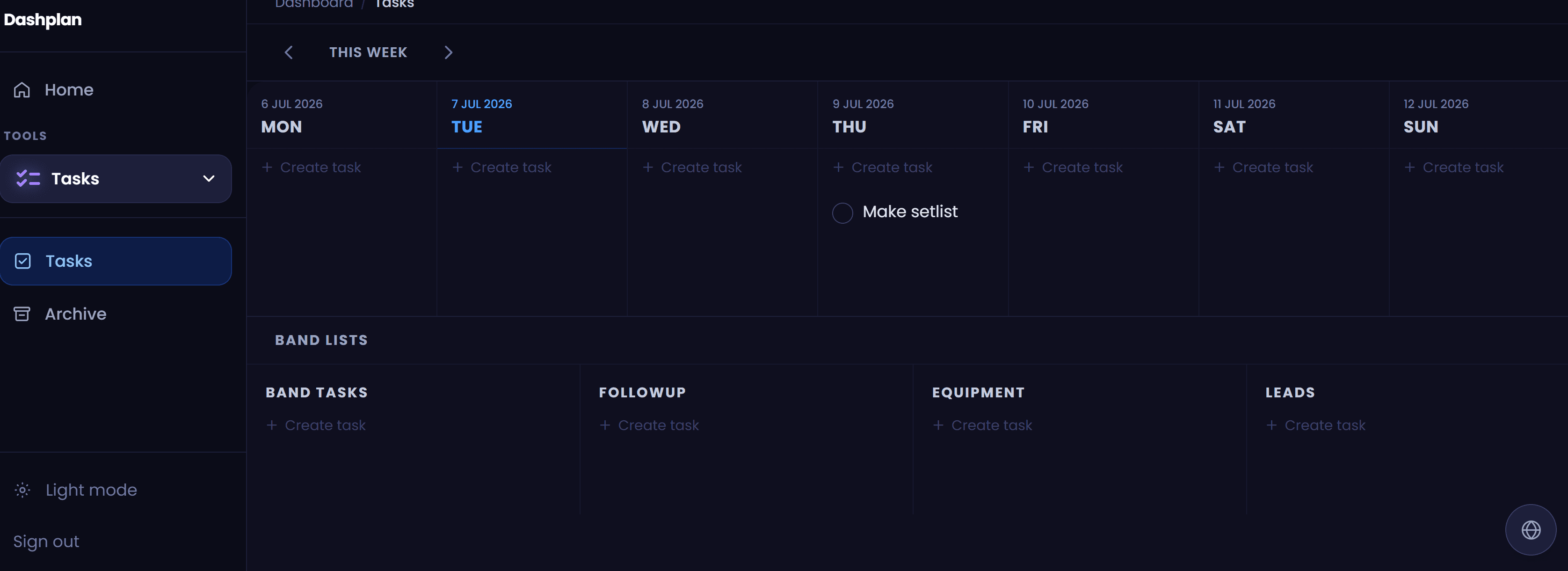1568x571 pixels.
Task: Click plus icon in Monday column
Action: [x=267, y=167]
